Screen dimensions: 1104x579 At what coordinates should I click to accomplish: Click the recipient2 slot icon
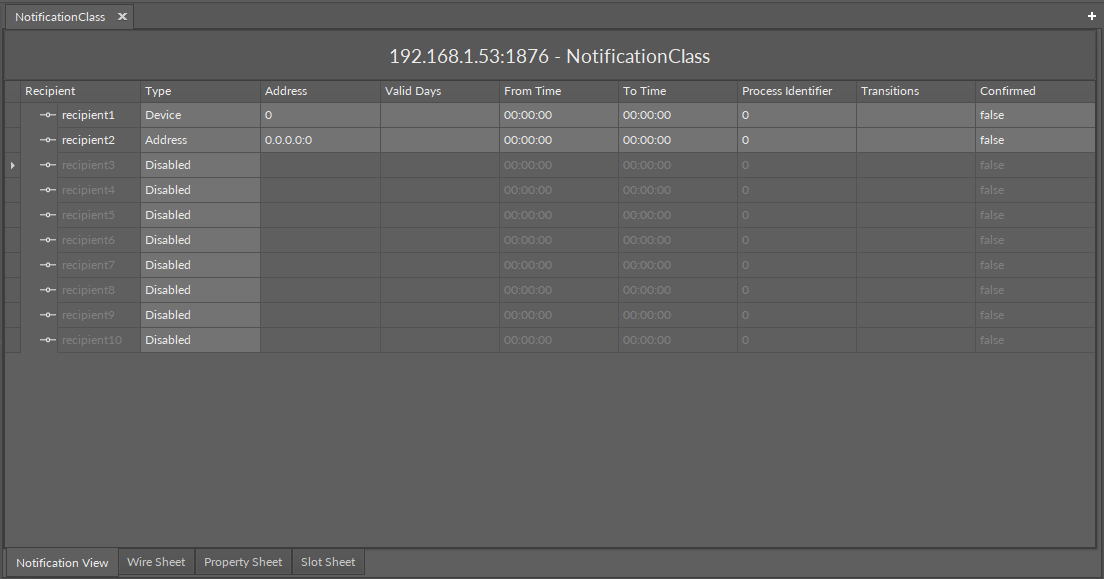click(x=47, y=140)
